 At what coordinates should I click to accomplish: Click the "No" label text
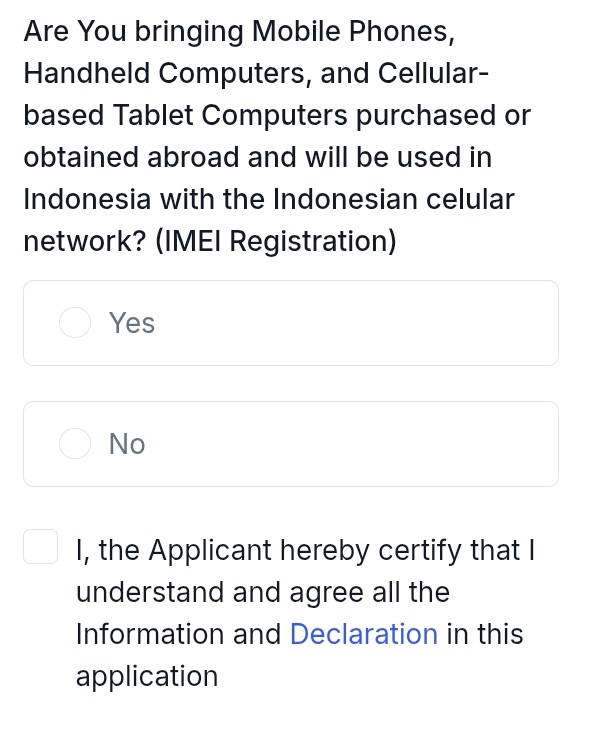[x=127, y=444]
